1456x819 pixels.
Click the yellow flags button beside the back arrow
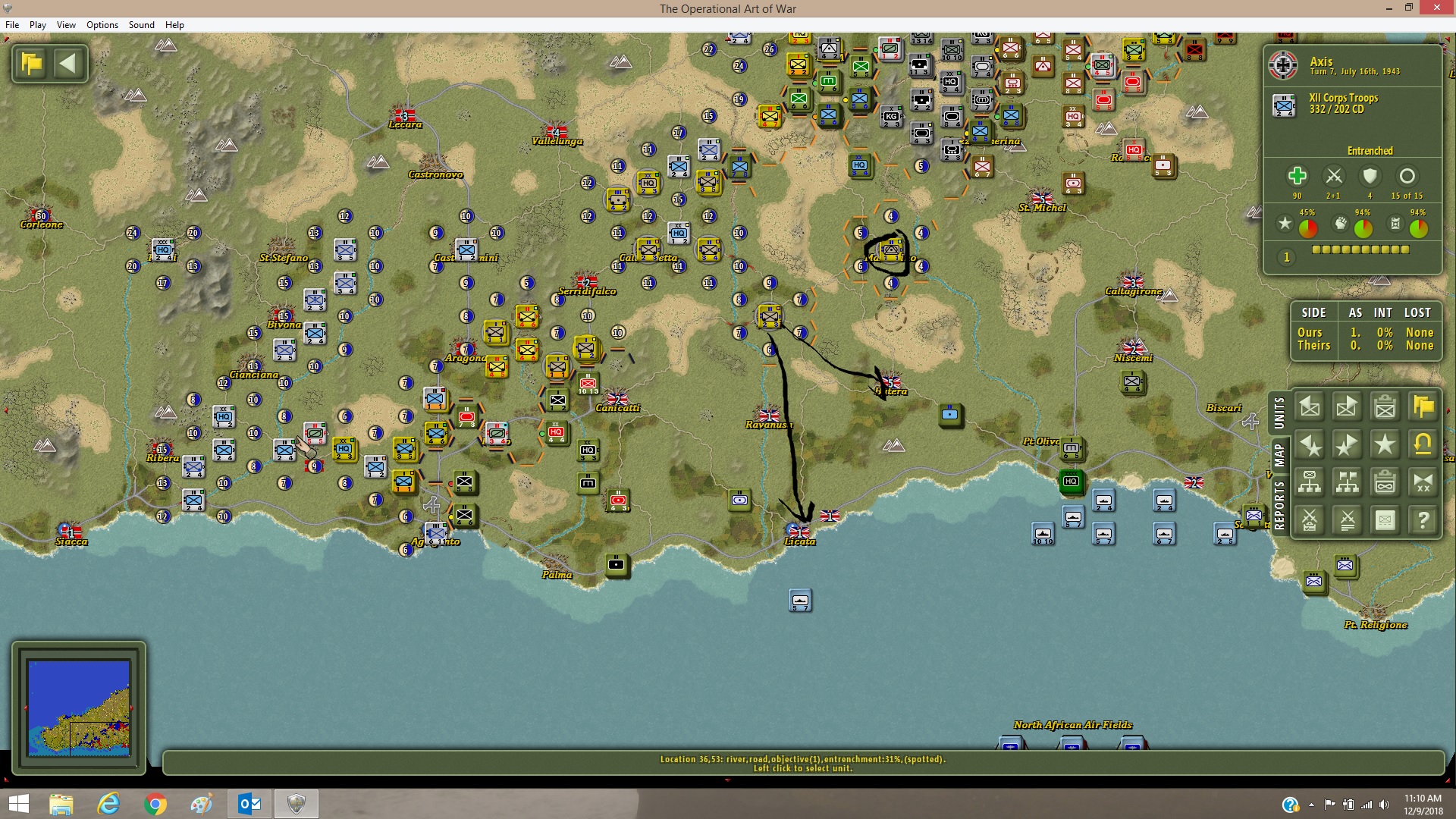coord(32,63)
